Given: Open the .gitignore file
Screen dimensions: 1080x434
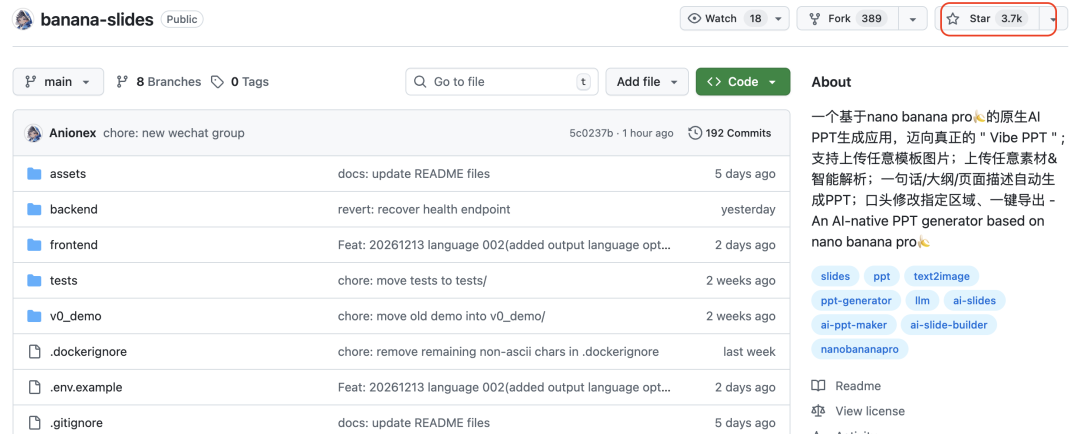Looking at the screenshot, I should (76, 423).
